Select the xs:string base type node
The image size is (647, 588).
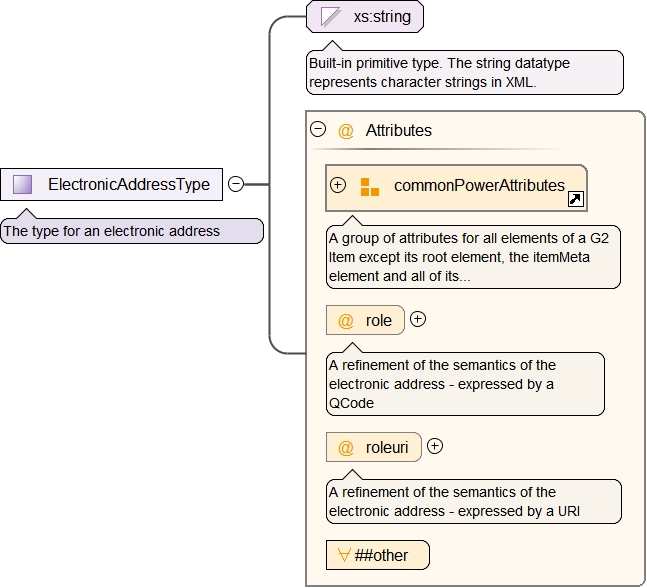[375, 17]
